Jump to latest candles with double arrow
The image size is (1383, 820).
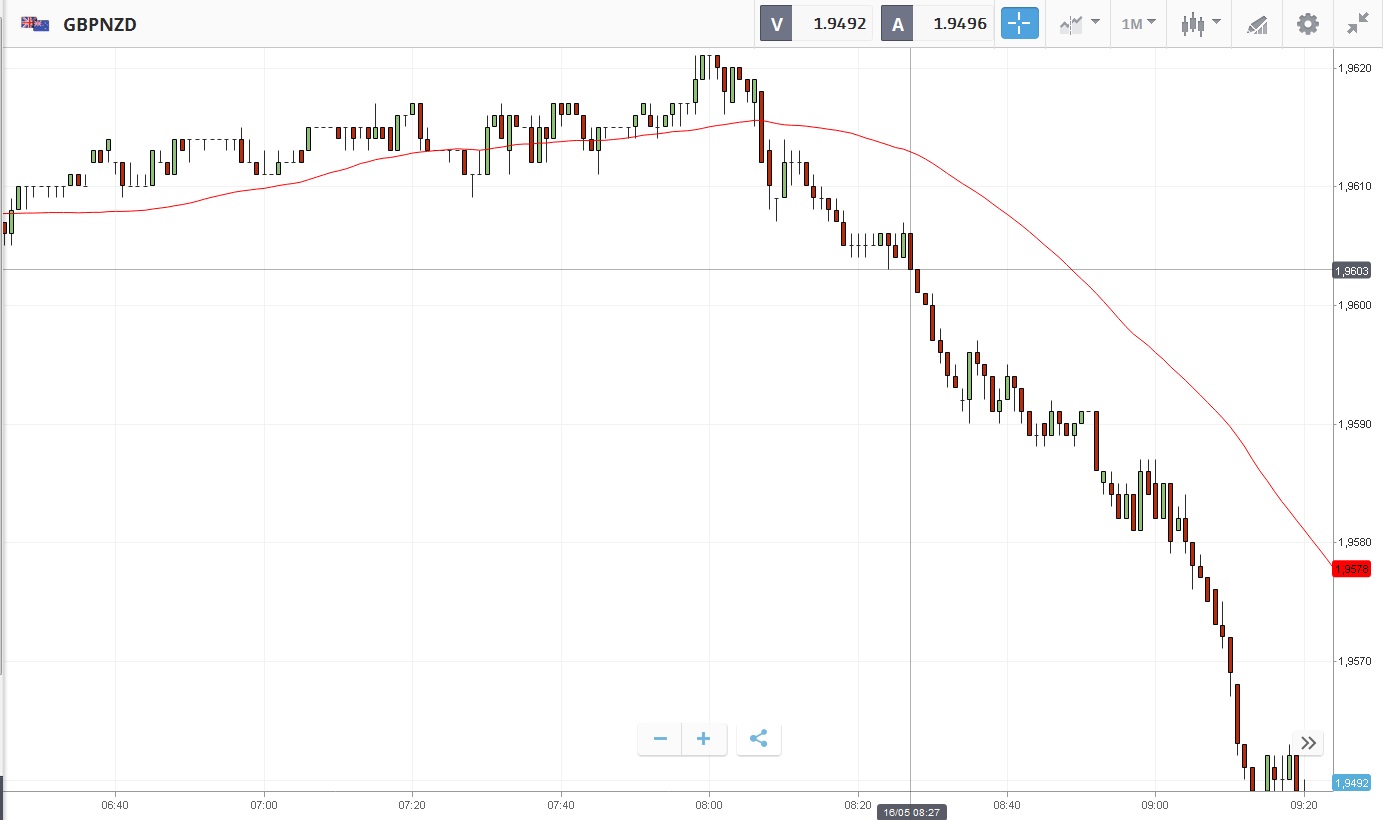(x=1308, y=743)
